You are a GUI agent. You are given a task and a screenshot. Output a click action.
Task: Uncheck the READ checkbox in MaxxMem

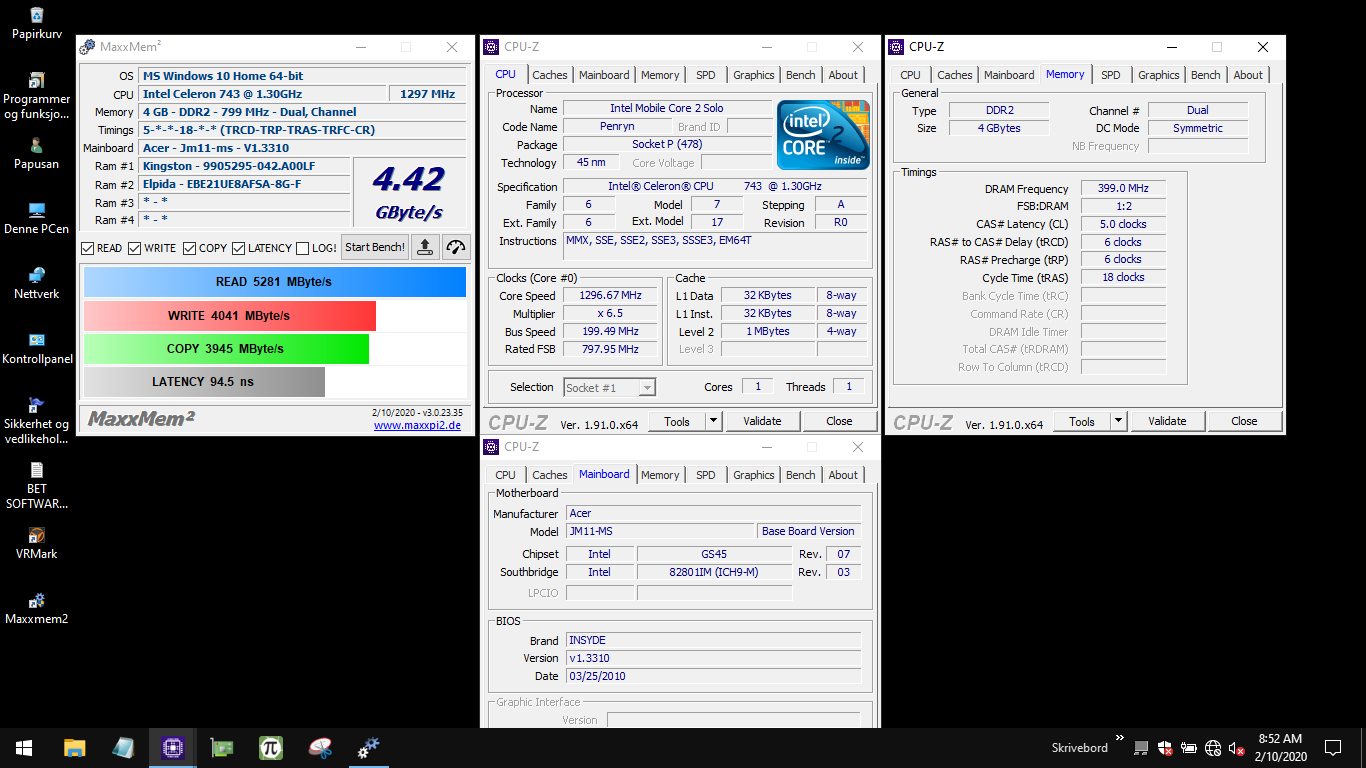[x=88, y=248]
